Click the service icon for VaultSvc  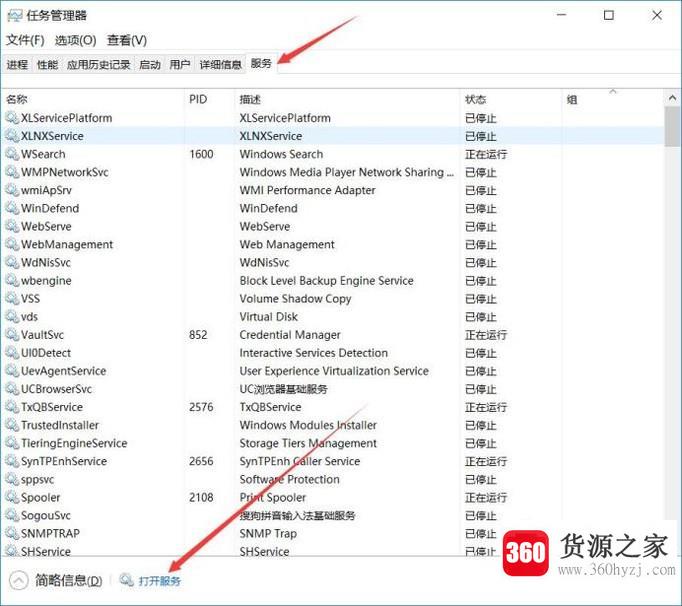coord(12,335)
